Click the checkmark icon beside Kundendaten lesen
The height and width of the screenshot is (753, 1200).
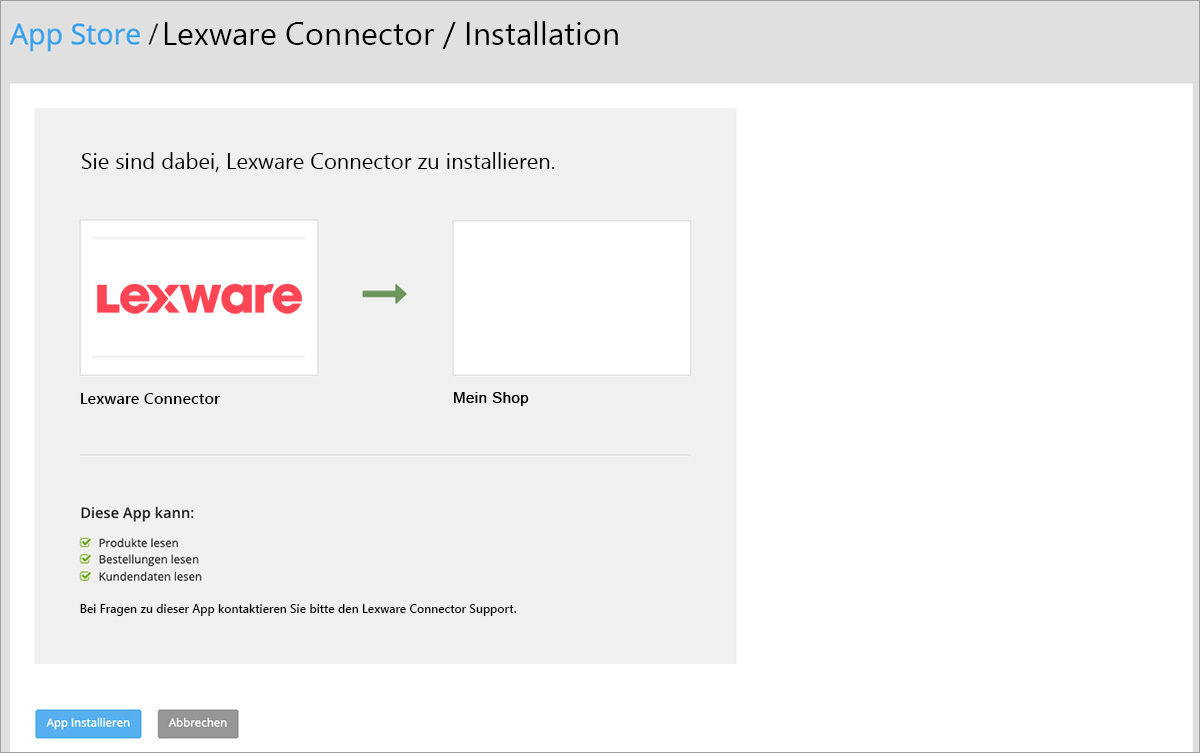(x=85, y=577)
